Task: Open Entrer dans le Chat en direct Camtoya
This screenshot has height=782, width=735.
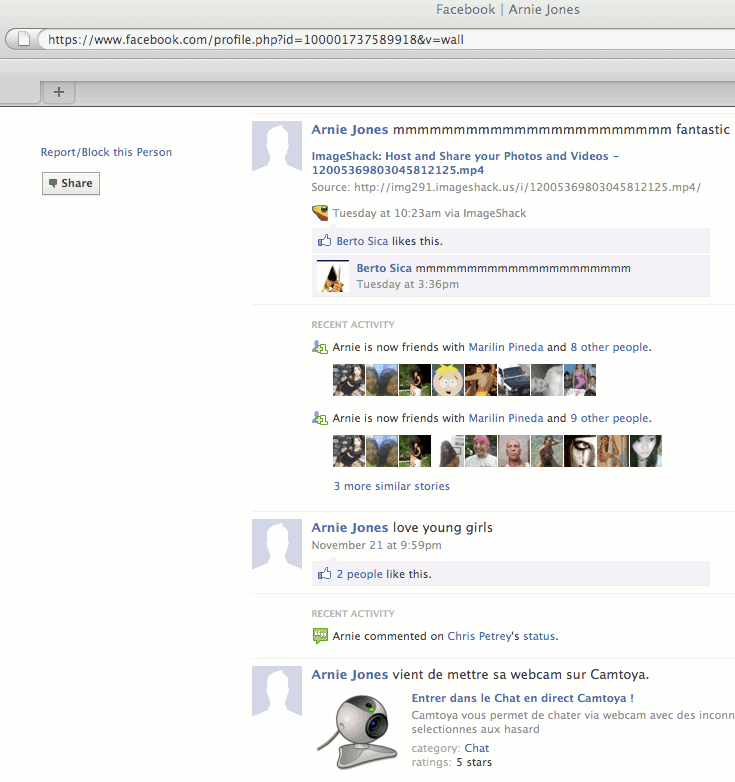Action: (x=523, y=698)
